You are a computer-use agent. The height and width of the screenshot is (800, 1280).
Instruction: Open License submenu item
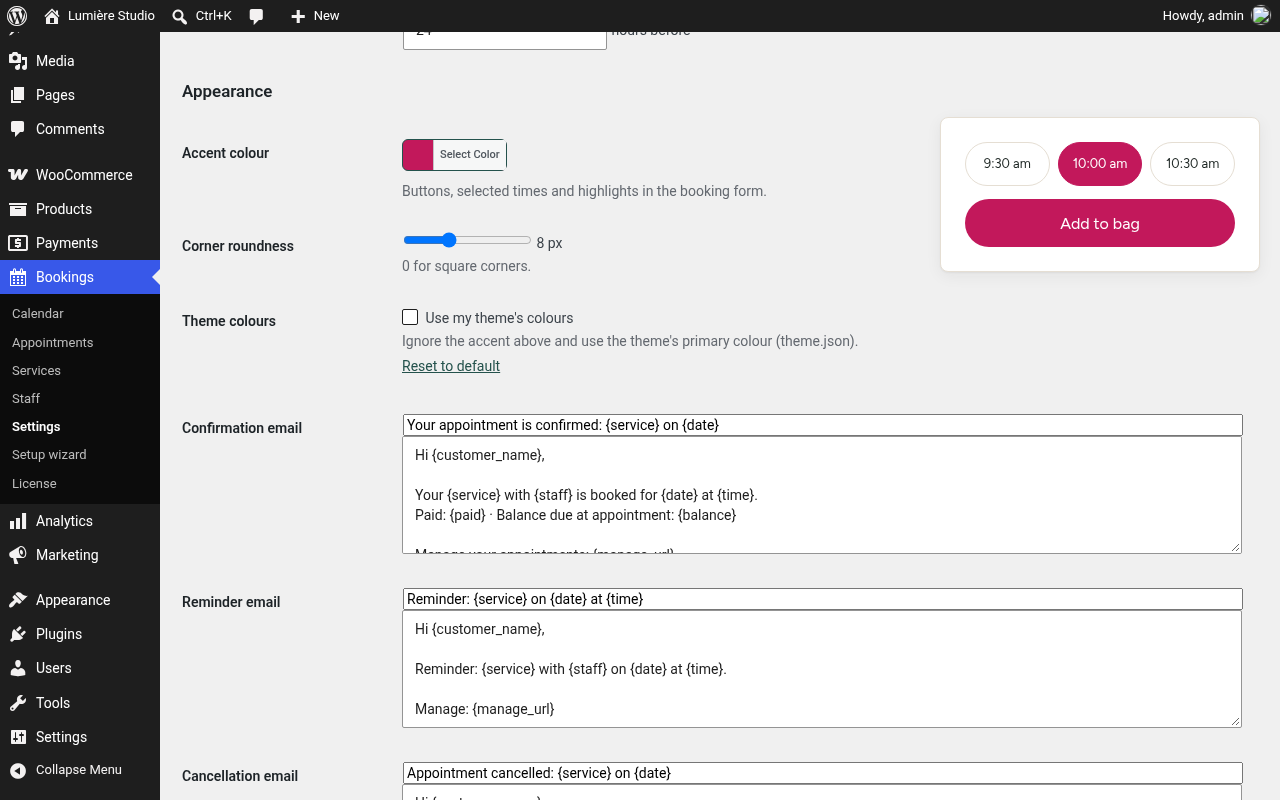pos(34,484)
